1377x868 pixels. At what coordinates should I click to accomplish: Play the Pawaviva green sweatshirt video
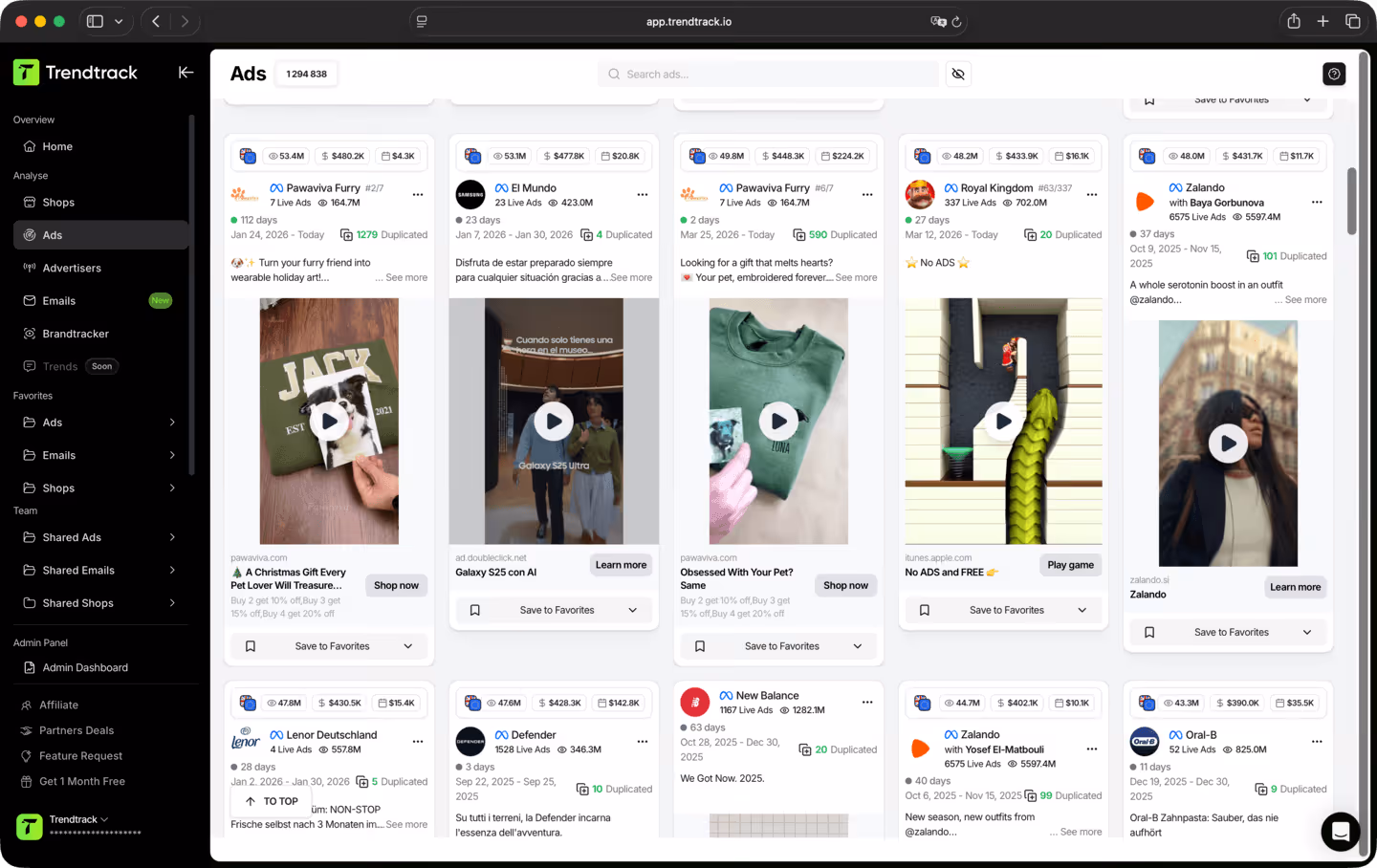(x=778, y=422)
